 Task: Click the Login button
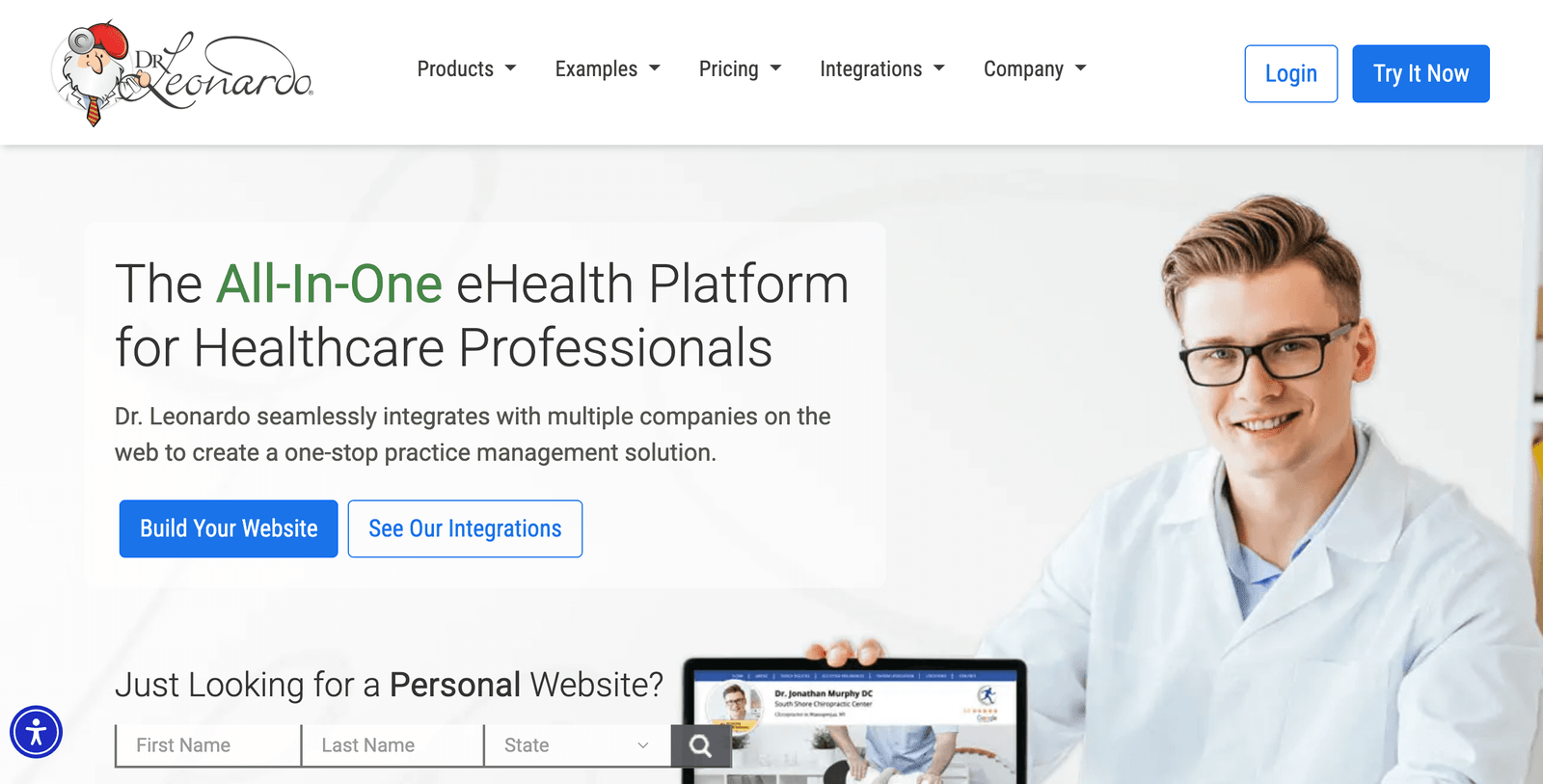click(x=1290, y=73)
